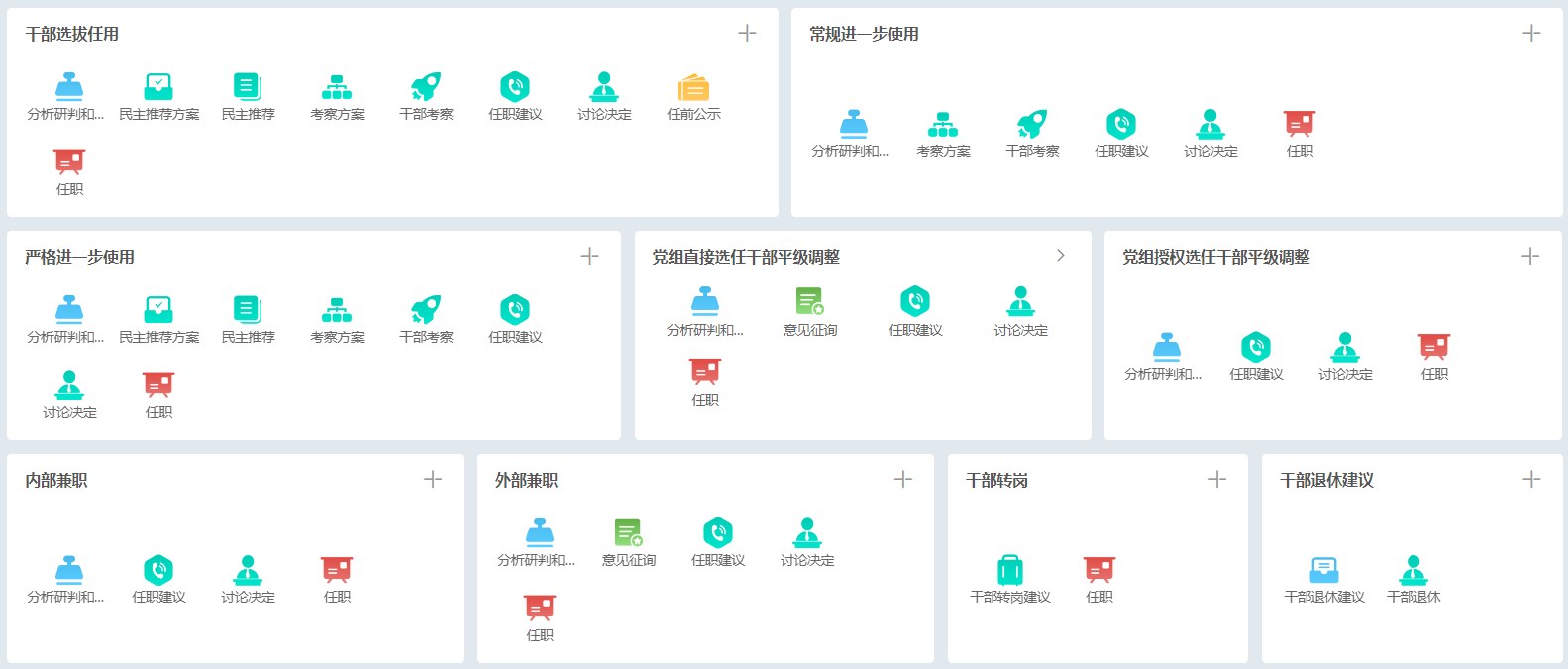Open 任职建议 icon in 严格进一步使用 panel
The height and width of the screenshot is (669, 1568).
click(515, 310)
